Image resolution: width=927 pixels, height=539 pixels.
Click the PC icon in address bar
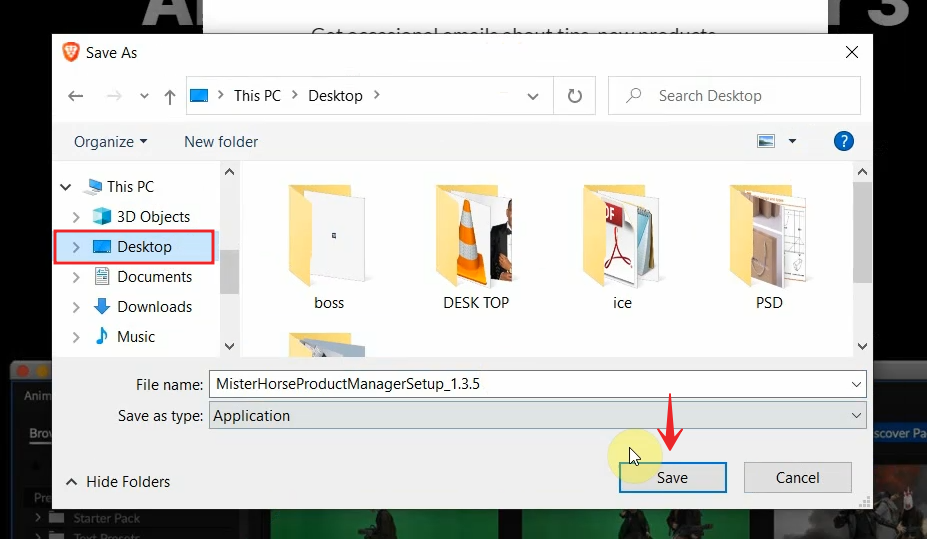[199, 96]
